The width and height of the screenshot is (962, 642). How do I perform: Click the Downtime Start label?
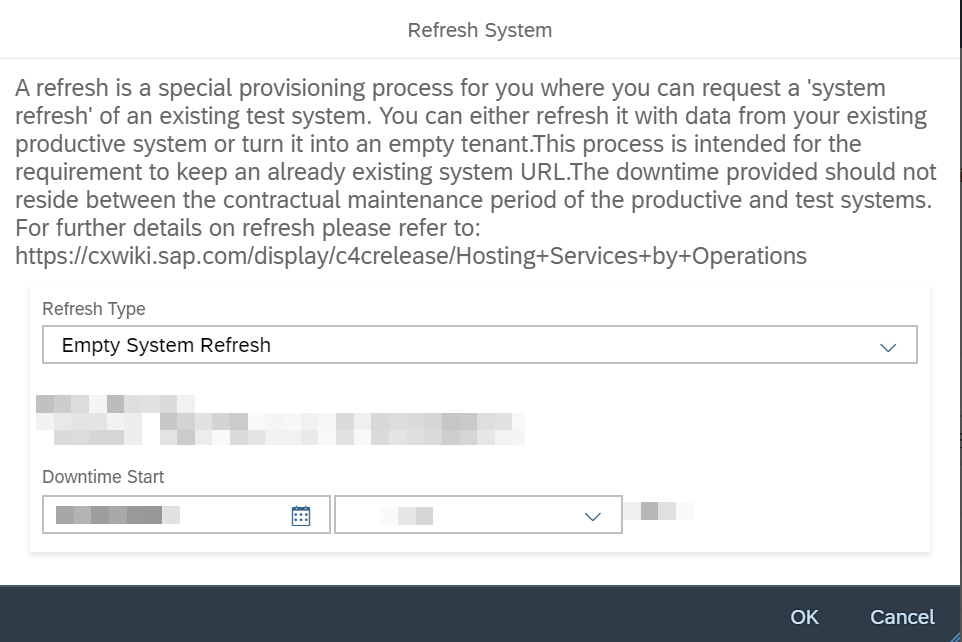[103, 477]
